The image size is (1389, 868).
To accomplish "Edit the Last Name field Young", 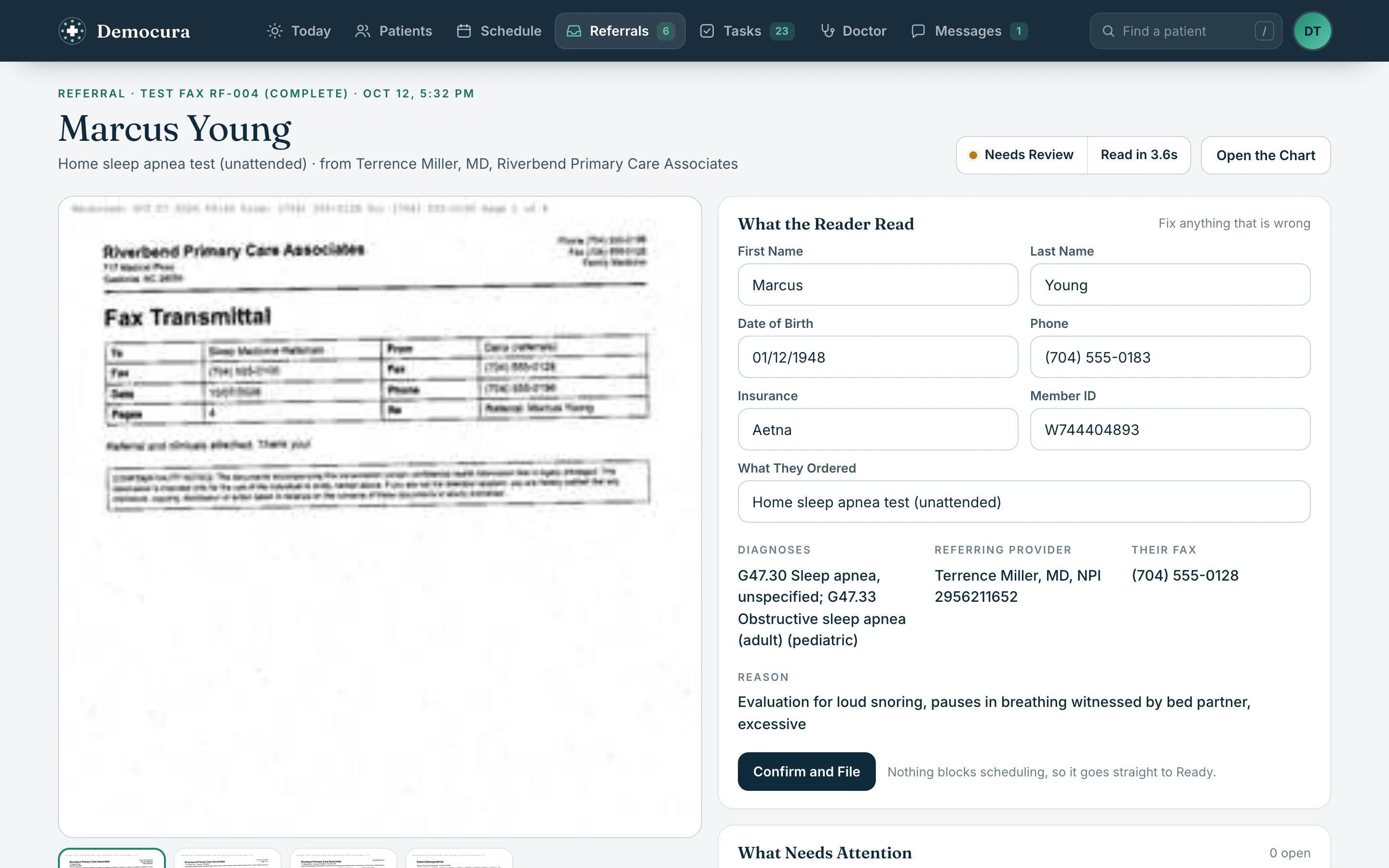I will point(1170,285).
